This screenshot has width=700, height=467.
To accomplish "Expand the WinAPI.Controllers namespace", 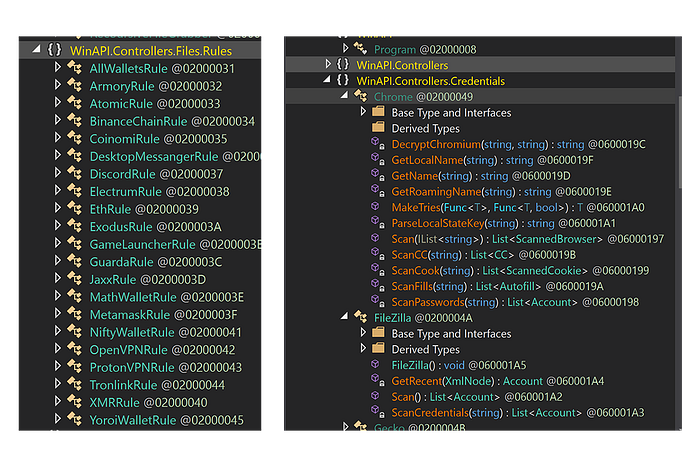I will coord(328,64).
